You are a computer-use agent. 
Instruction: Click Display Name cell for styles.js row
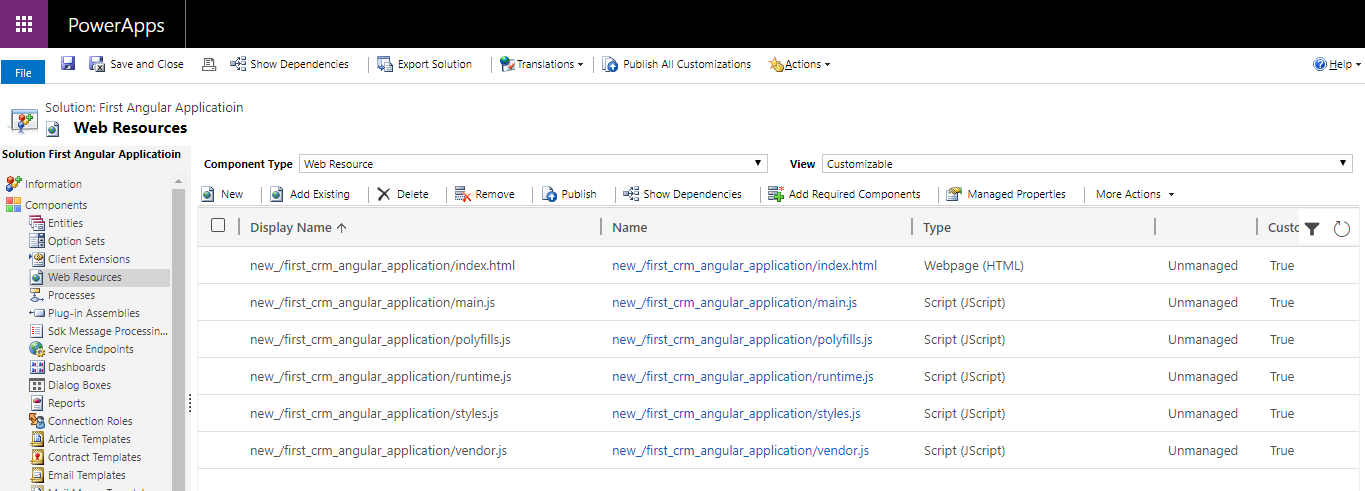point(374,413)
